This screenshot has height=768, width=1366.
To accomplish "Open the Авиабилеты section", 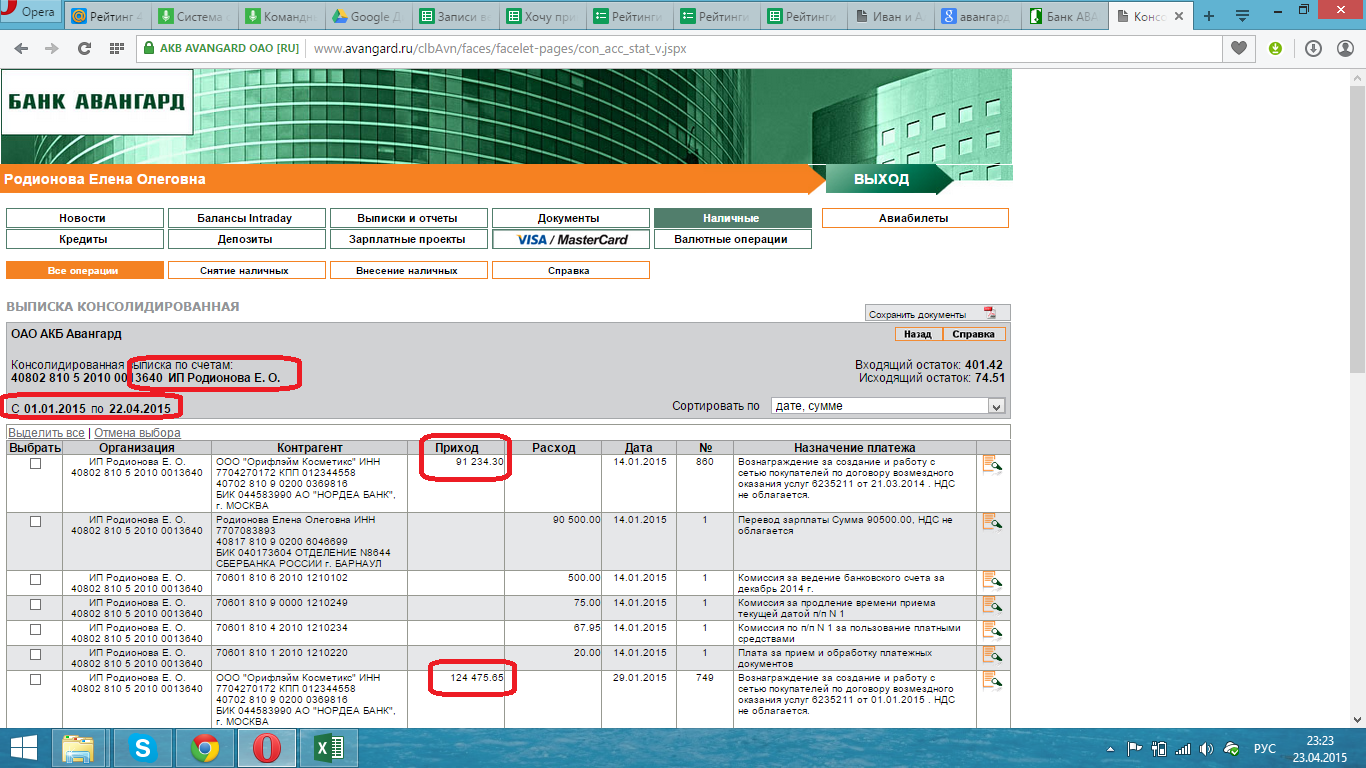I will 914,218.
